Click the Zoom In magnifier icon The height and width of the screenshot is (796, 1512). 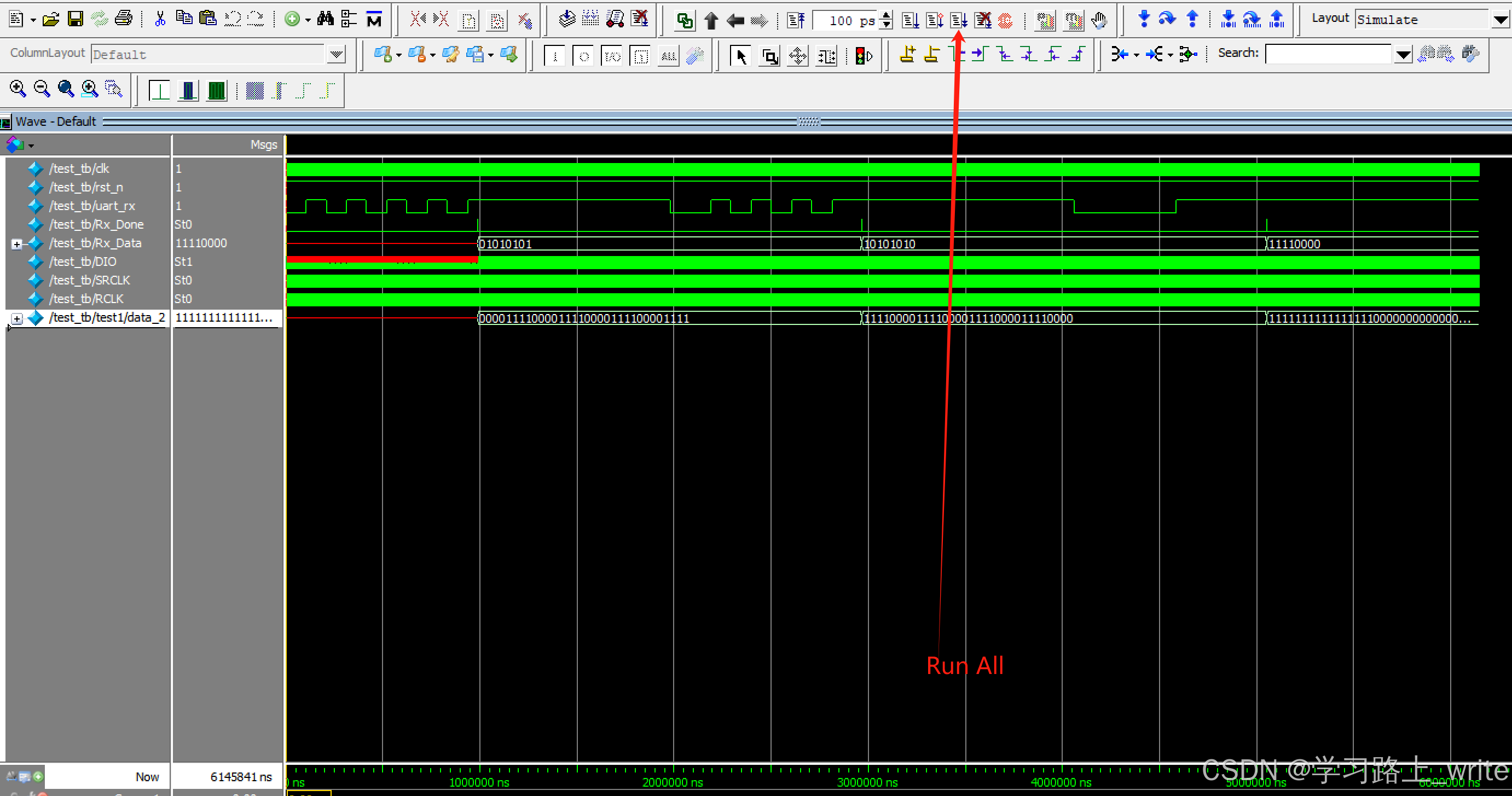(18, 89)
